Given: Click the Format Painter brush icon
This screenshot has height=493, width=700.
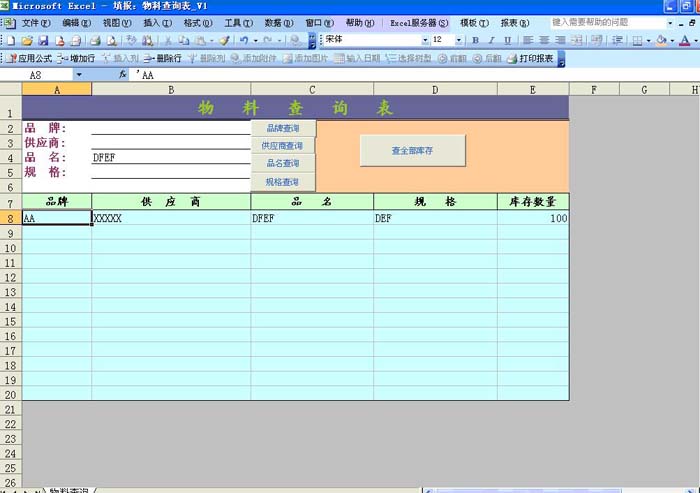Looking at the screenshot, I should point(224,40).
